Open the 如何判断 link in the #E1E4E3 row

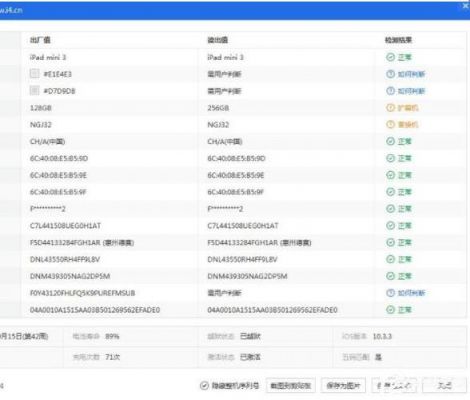411,74
